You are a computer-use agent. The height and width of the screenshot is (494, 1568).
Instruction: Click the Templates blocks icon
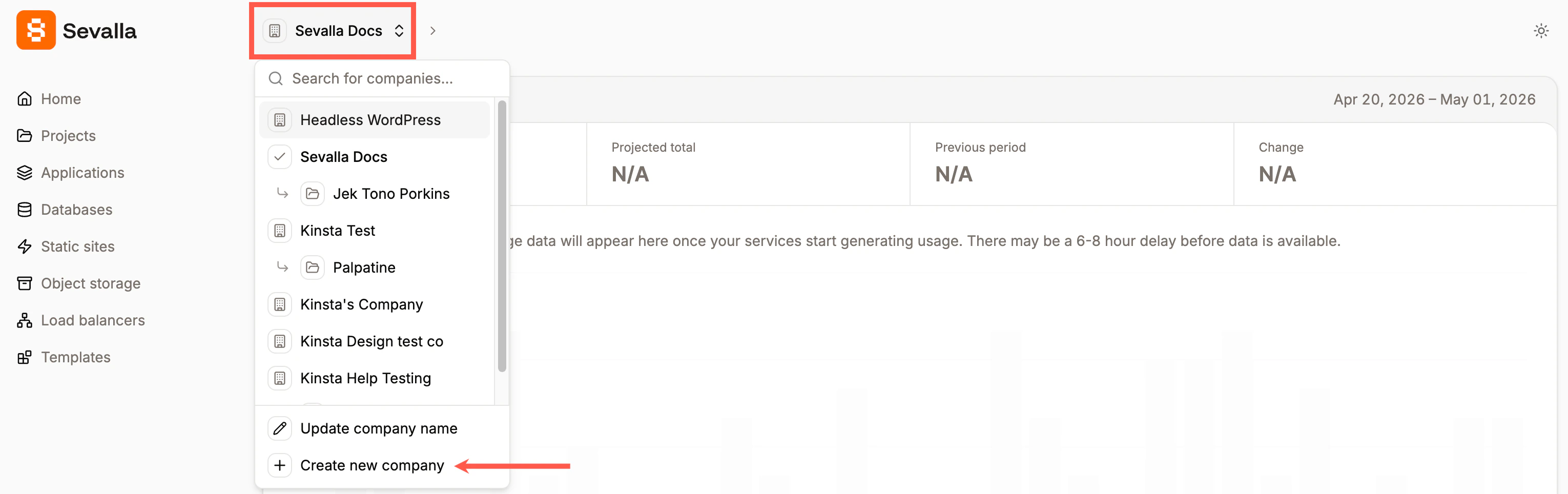[25, 357]
